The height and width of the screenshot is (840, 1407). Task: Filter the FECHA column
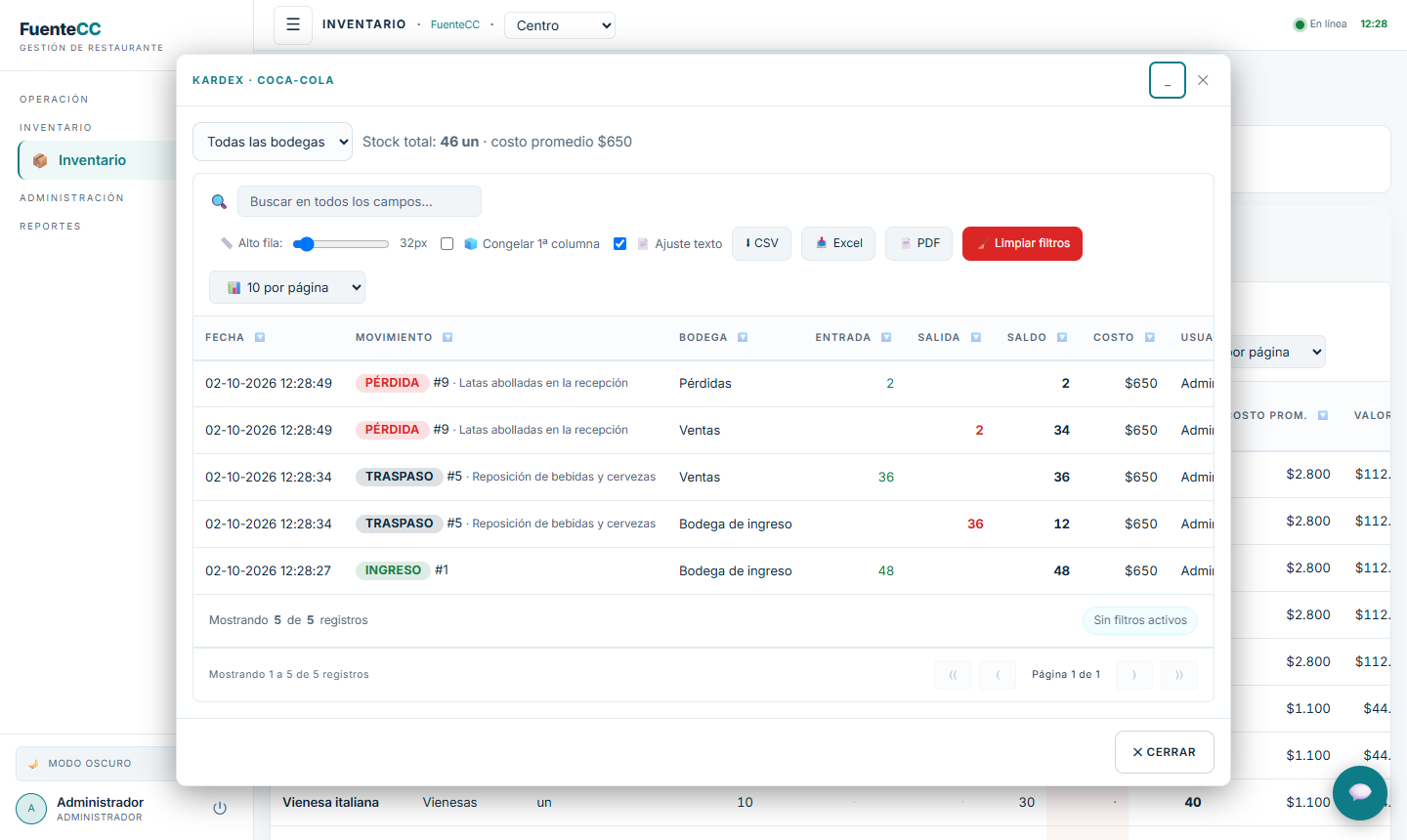[x=260, y=338]
